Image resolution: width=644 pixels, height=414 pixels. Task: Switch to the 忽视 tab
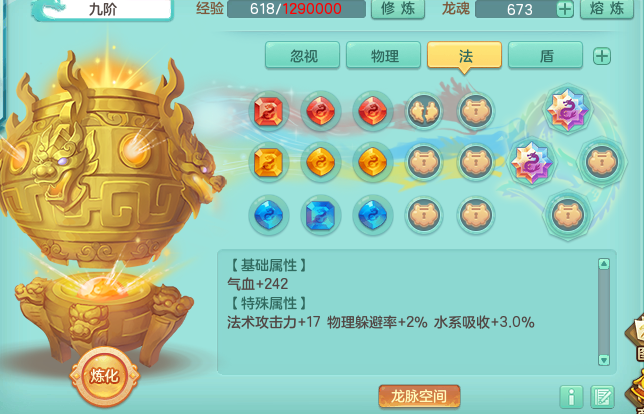click(303, 55)
